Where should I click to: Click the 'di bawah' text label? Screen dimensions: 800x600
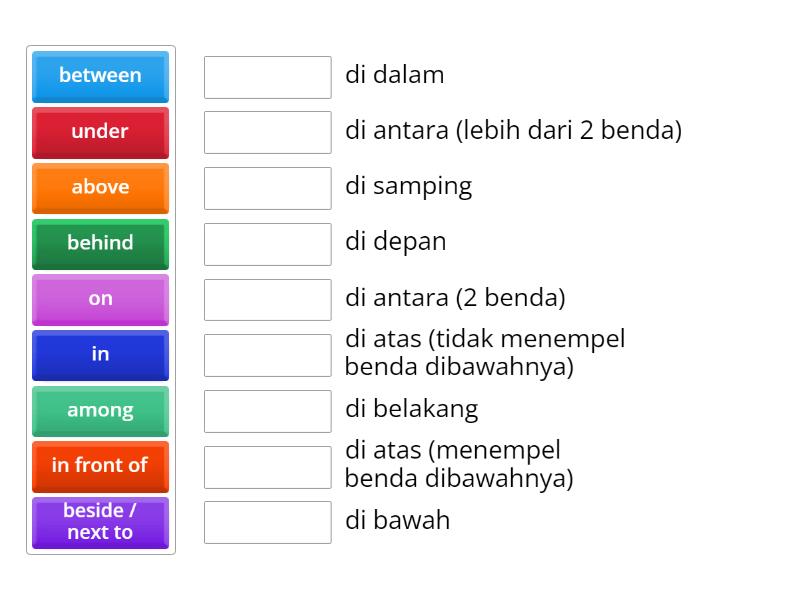397,520
